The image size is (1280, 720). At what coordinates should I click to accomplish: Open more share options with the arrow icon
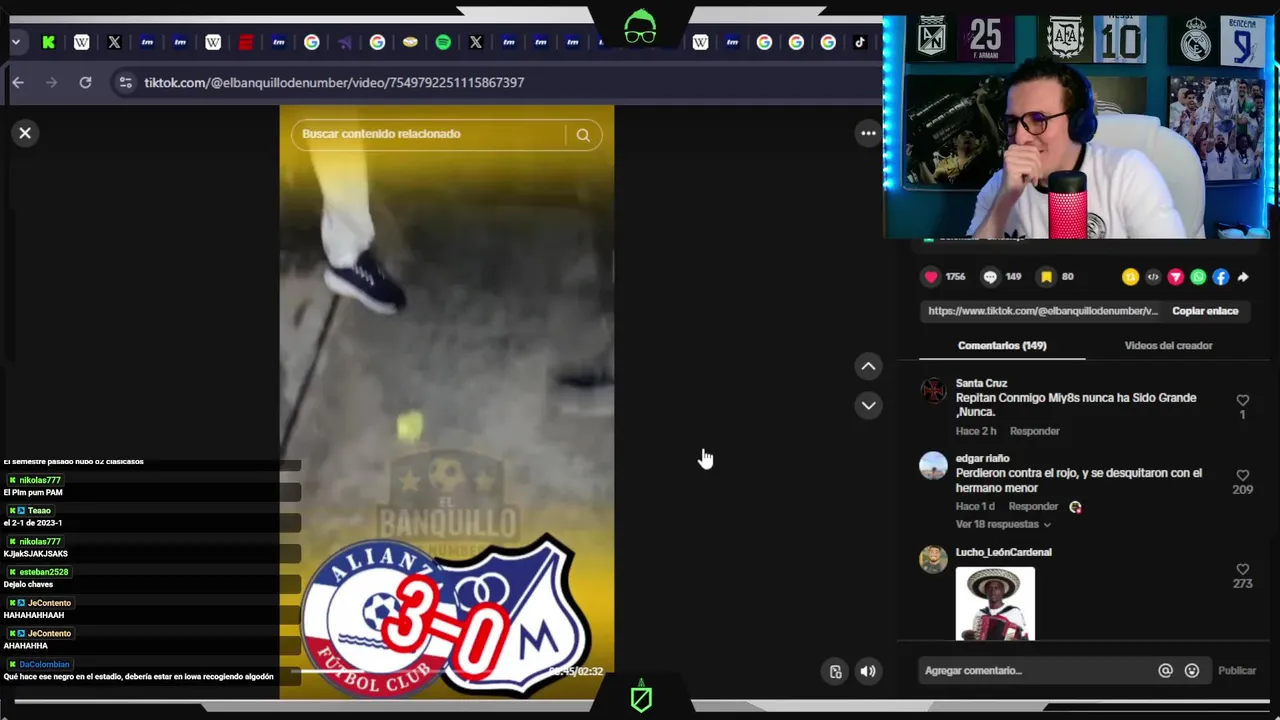click(x=1243, y=277)
